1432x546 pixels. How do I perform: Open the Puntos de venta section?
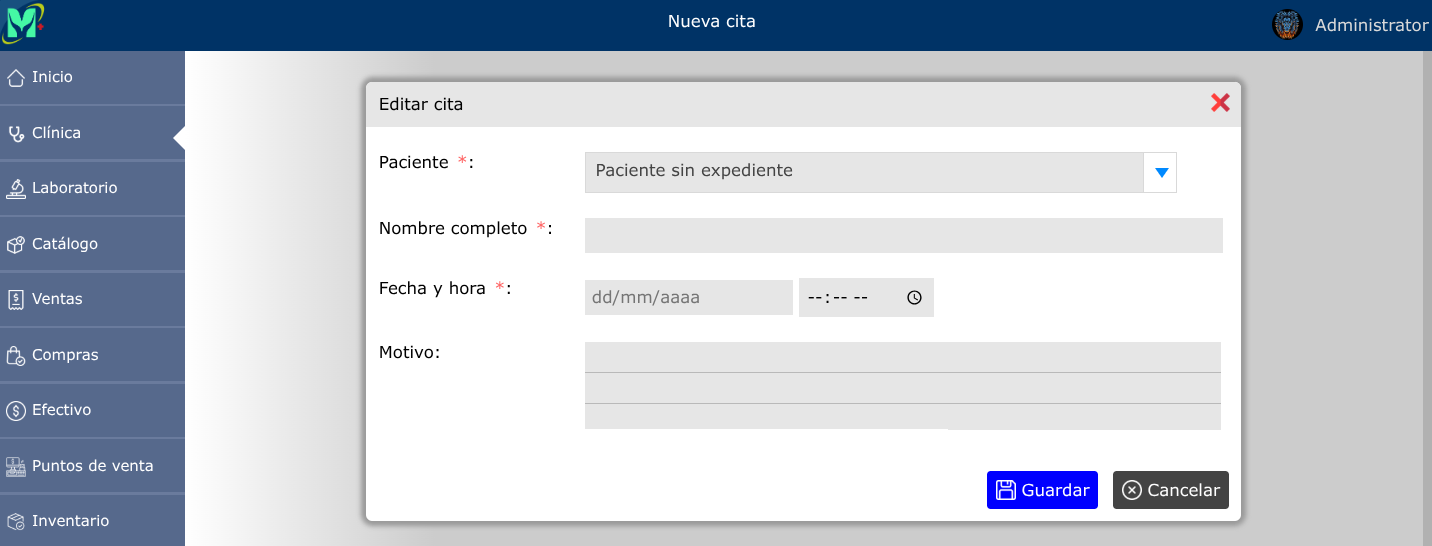tap(92, 466)
